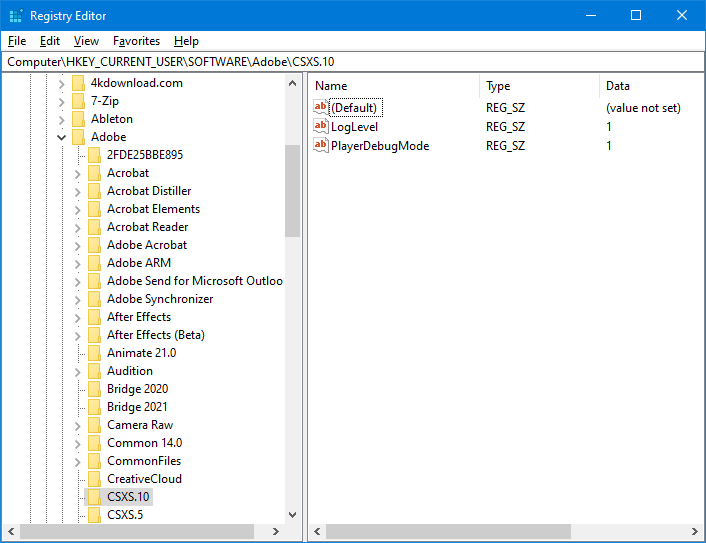Click the Acrobat folder icon

click(x=95, y=173)
